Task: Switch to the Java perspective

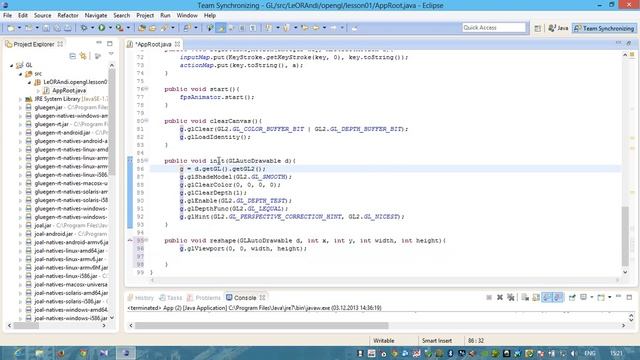Action: (x=558, y=28)
